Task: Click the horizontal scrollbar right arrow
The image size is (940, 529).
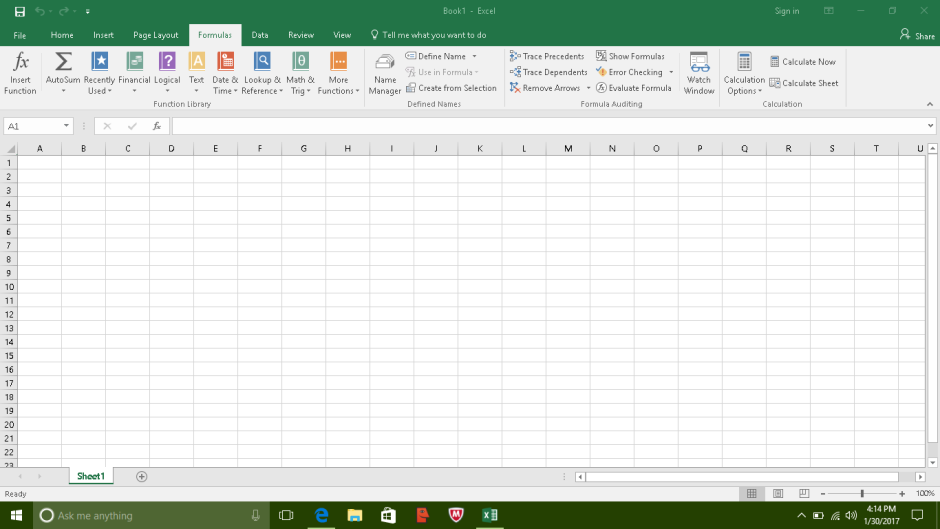Action: click(x=920, y=477)
